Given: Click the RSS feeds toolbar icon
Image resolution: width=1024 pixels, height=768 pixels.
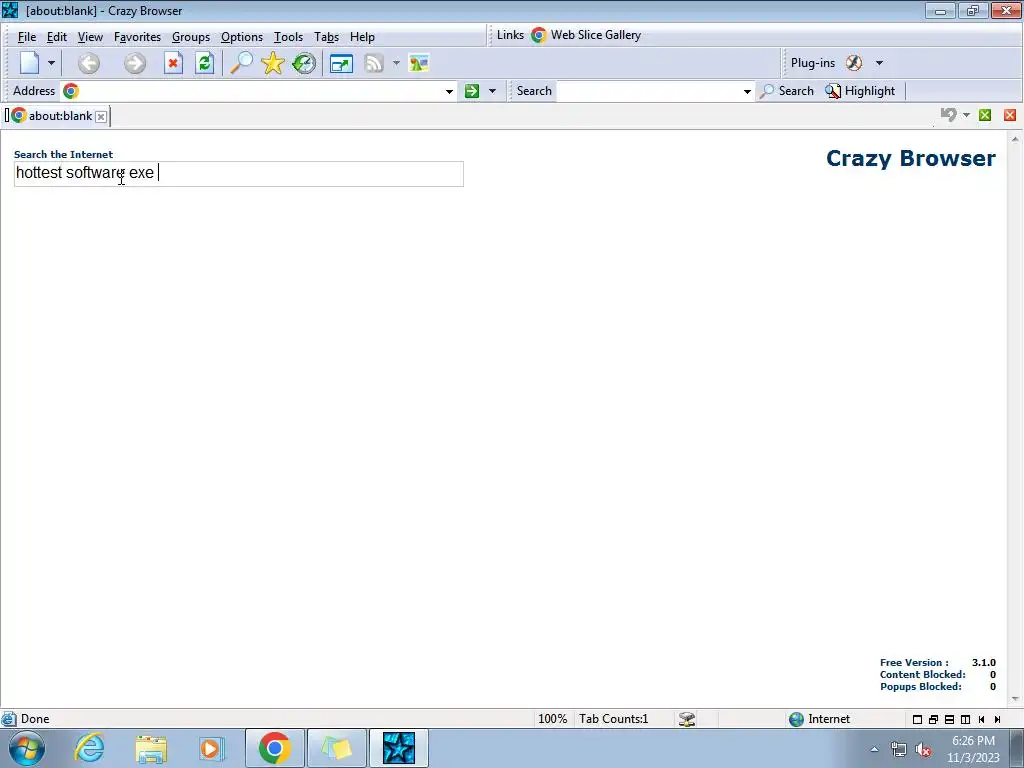Looking at the screenshot, I should click(374, 63).
